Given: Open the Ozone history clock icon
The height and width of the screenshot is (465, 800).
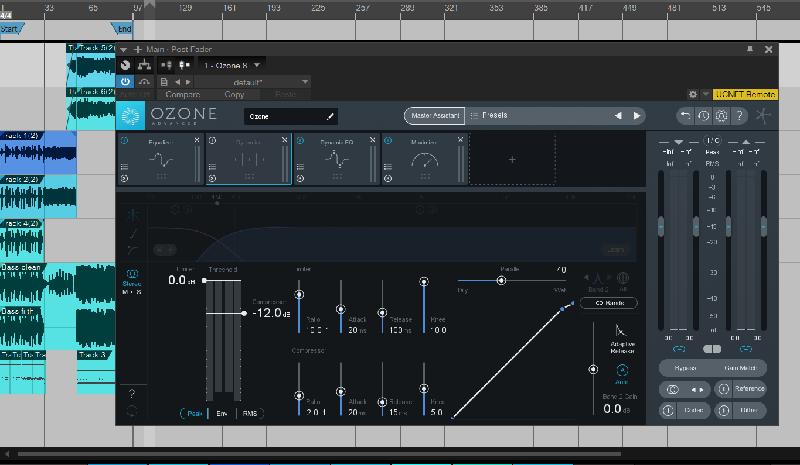Looking at the screenshot, I should [x=703, y=116].
